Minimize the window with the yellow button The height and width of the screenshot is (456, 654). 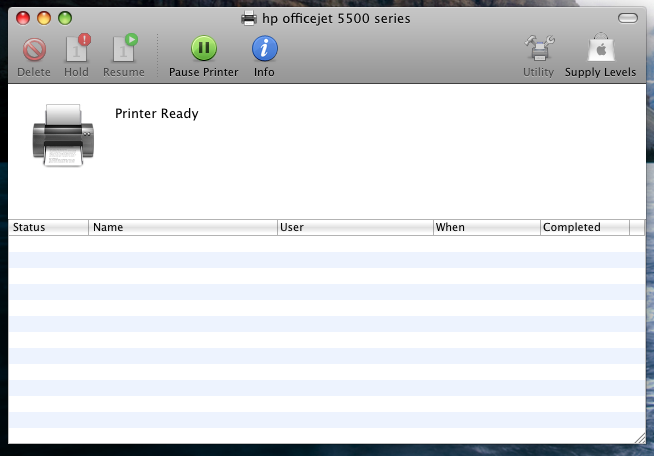point(44,18)
